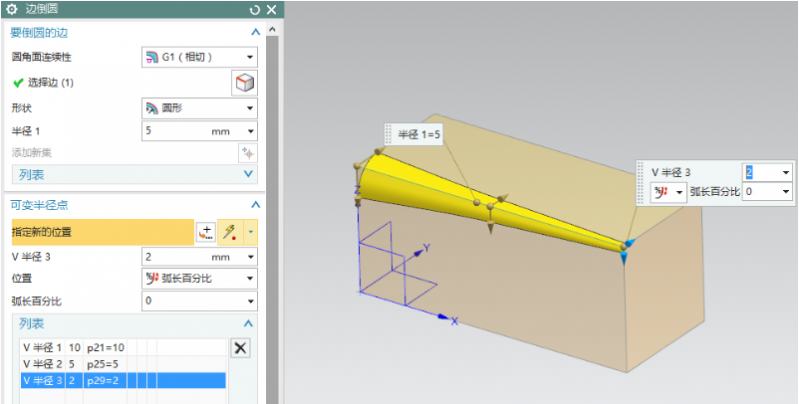Click the dialog settings gear icon

pyautogui.click(x=12, y=9)
